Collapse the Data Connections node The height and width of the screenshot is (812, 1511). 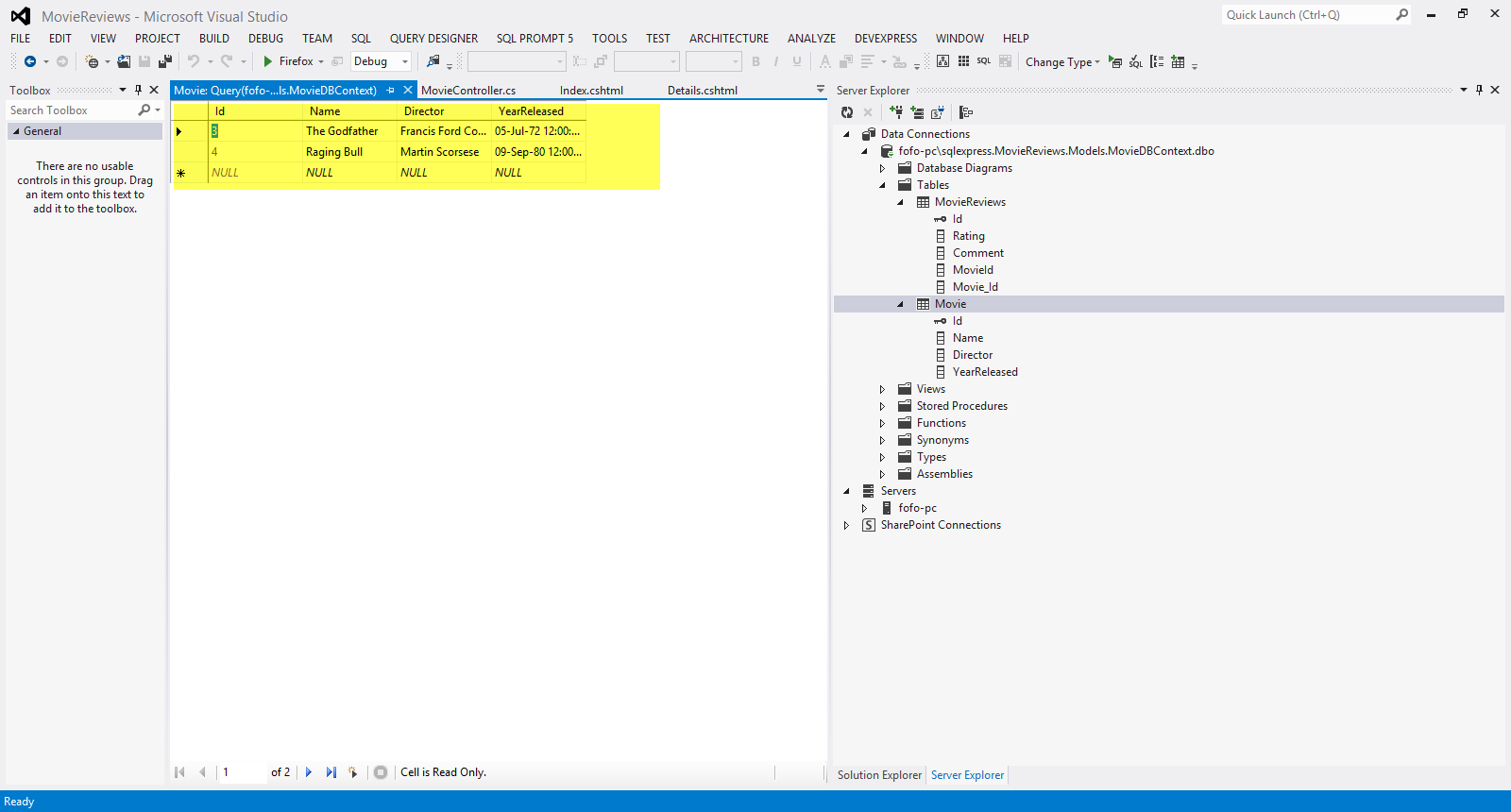click(x=846, y=134)
